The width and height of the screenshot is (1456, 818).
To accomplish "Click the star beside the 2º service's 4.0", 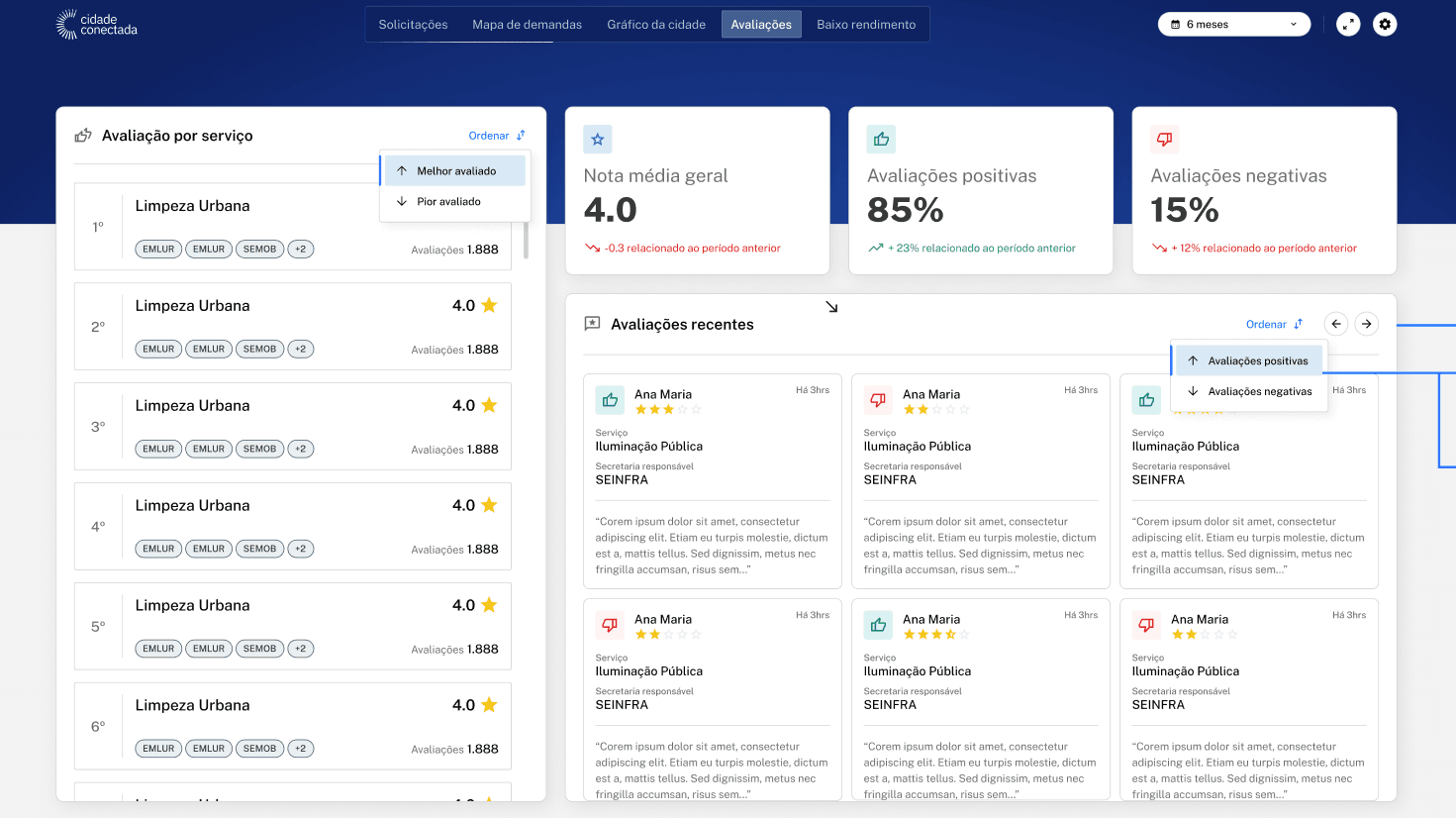I will (x=489, y=305).
